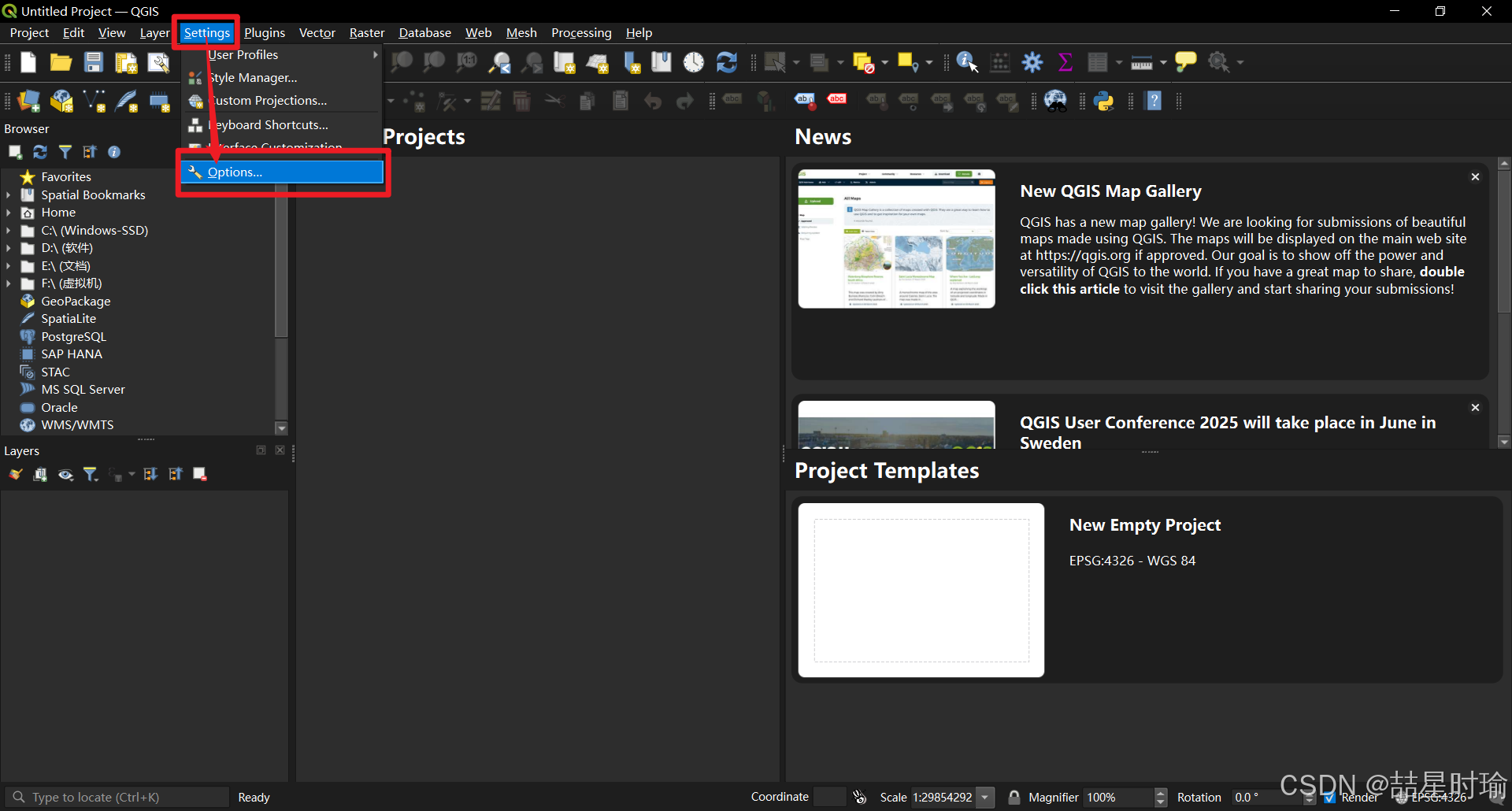The height and width of the screenshot is (811, 1512).
Task: Toggle Enable Properties Widget info icon in Browser
Action: (114, 152)
